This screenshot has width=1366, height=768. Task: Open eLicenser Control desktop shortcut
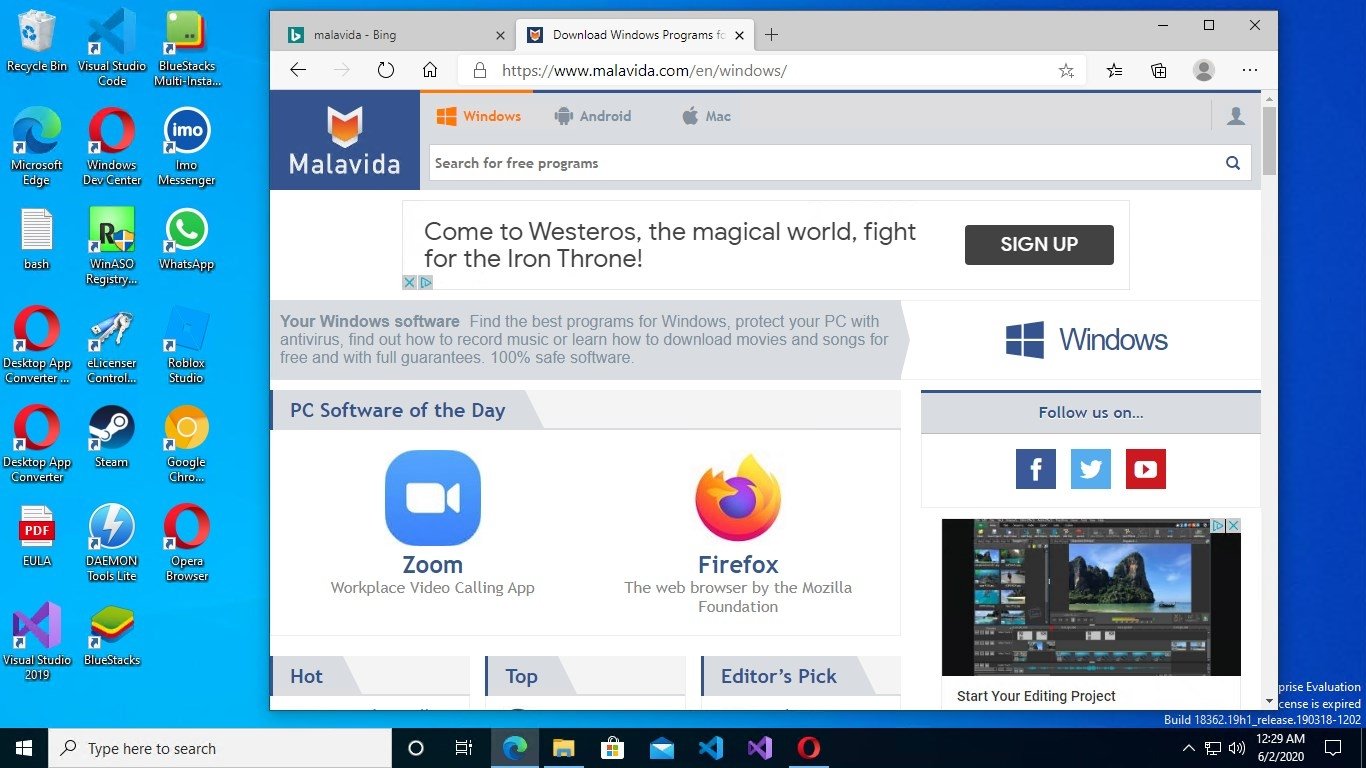(112, 345)
